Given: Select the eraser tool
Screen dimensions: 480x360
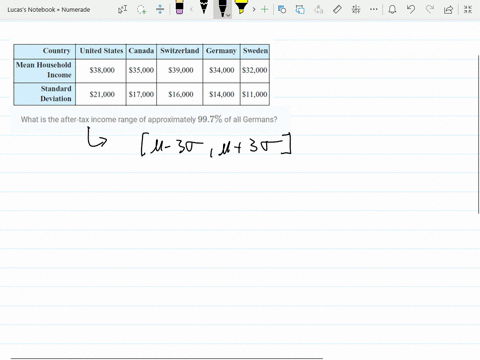Looking at the screenshot, I should tap(179, 8).
